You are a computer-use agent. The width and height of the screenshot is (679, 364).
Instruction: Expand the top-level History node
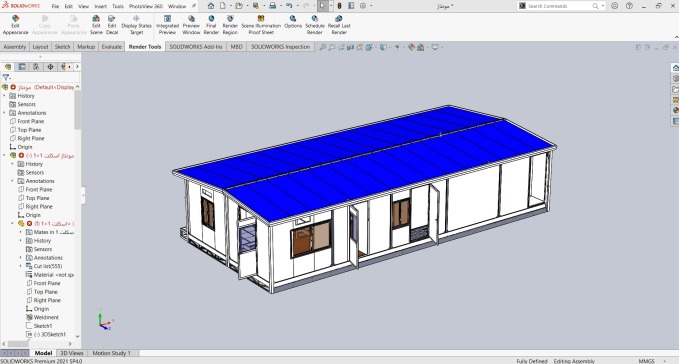(5, 96)
